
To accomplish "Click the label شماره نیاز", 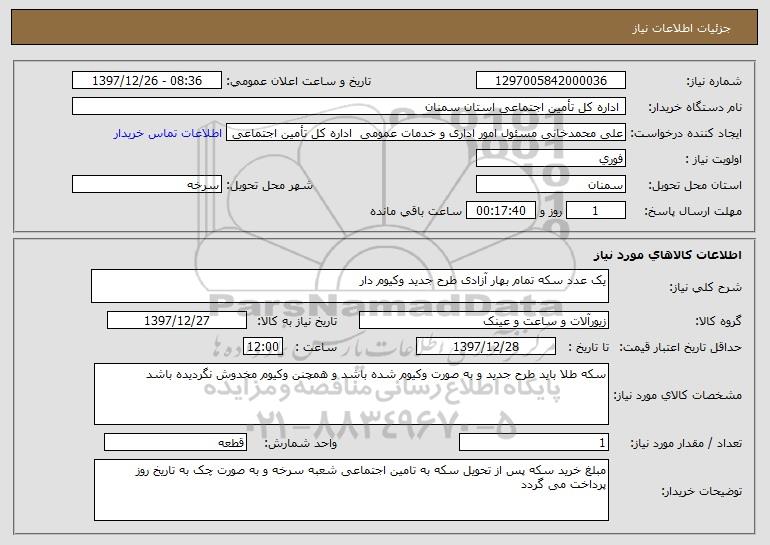I will pos(714,82).
